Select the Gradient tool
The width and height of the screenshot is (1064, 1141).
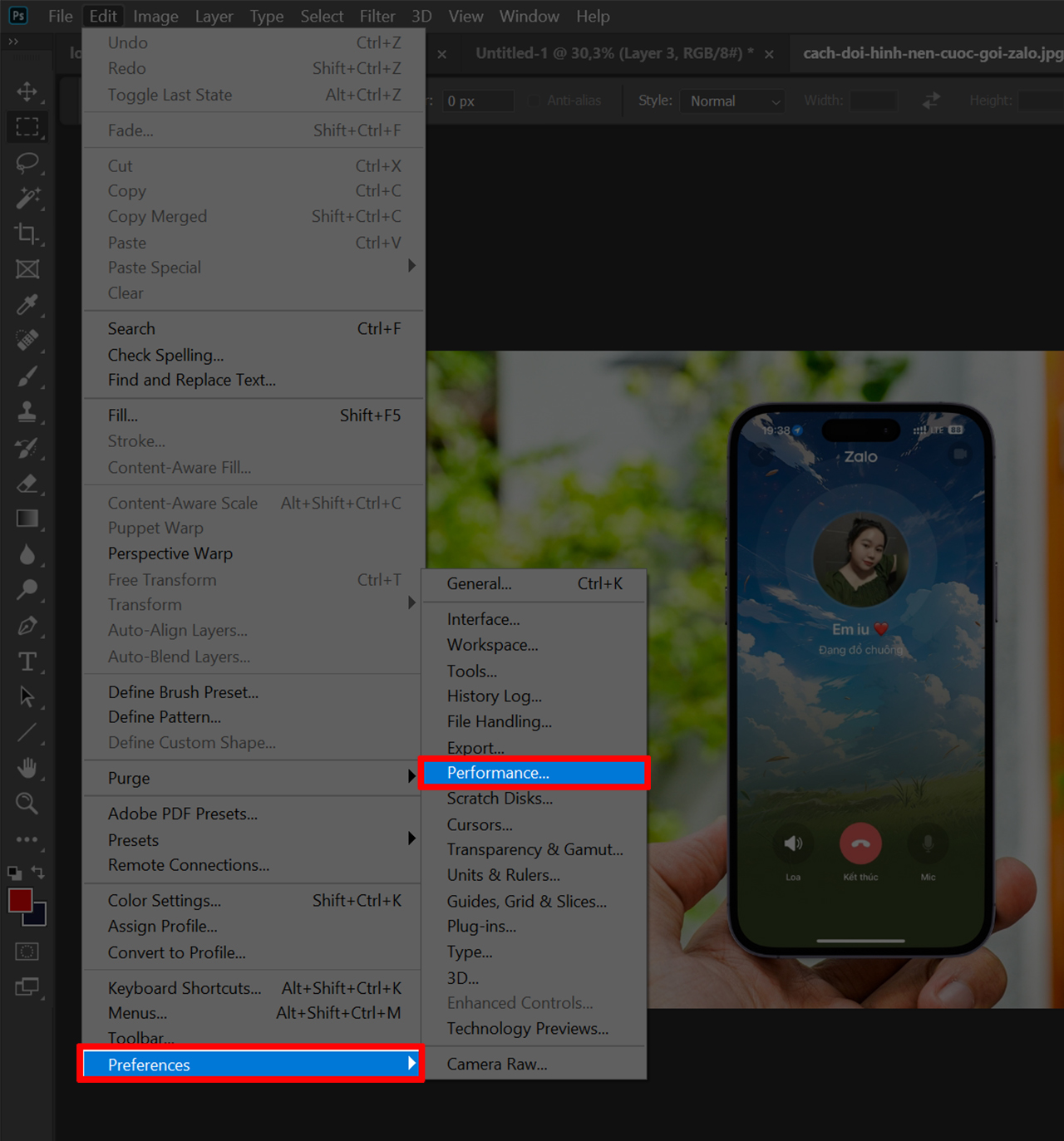pyautogui.click(x=27, y=519)
